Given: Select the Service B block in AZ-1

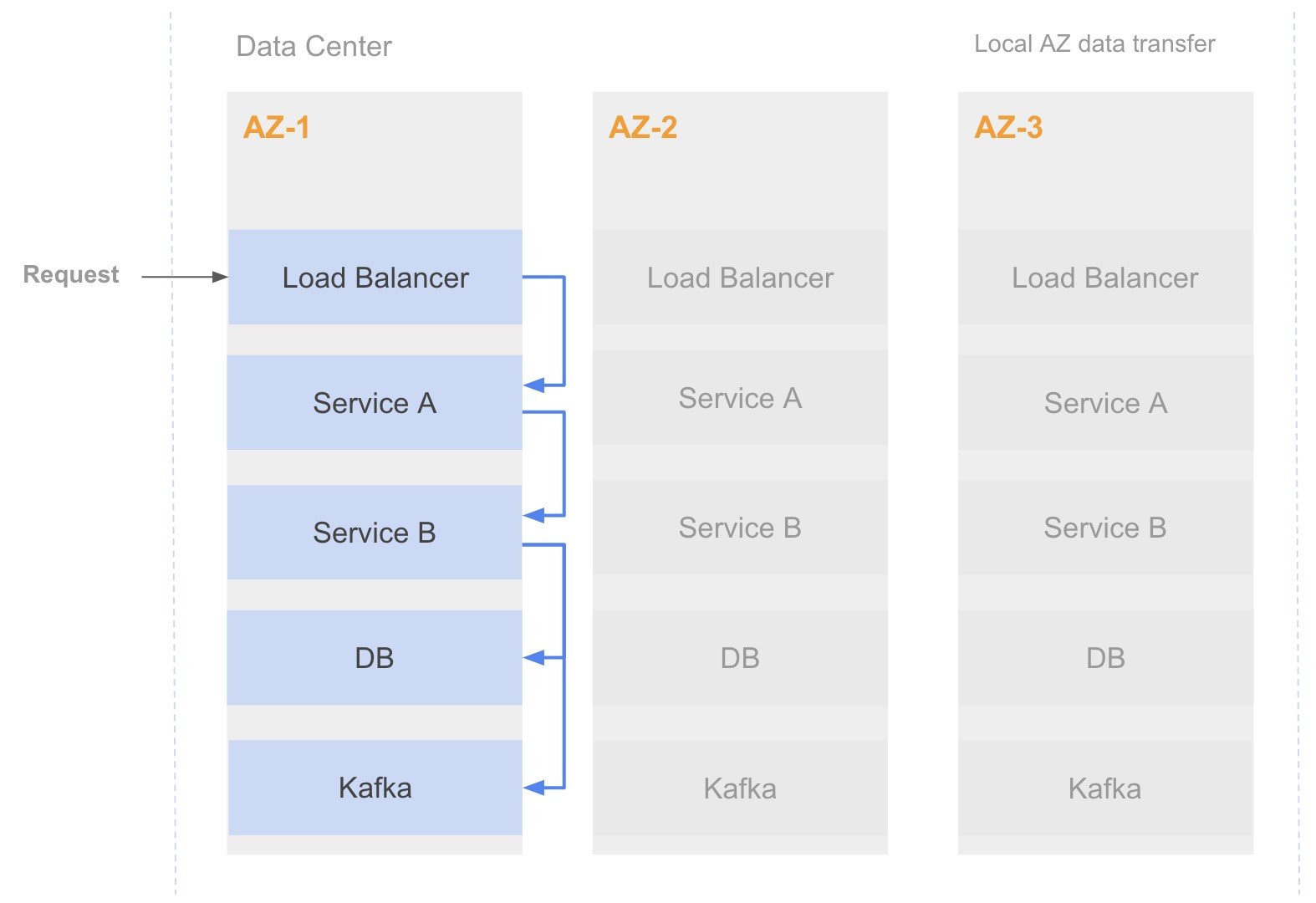Looking at the screenshot, I should 375,532.
